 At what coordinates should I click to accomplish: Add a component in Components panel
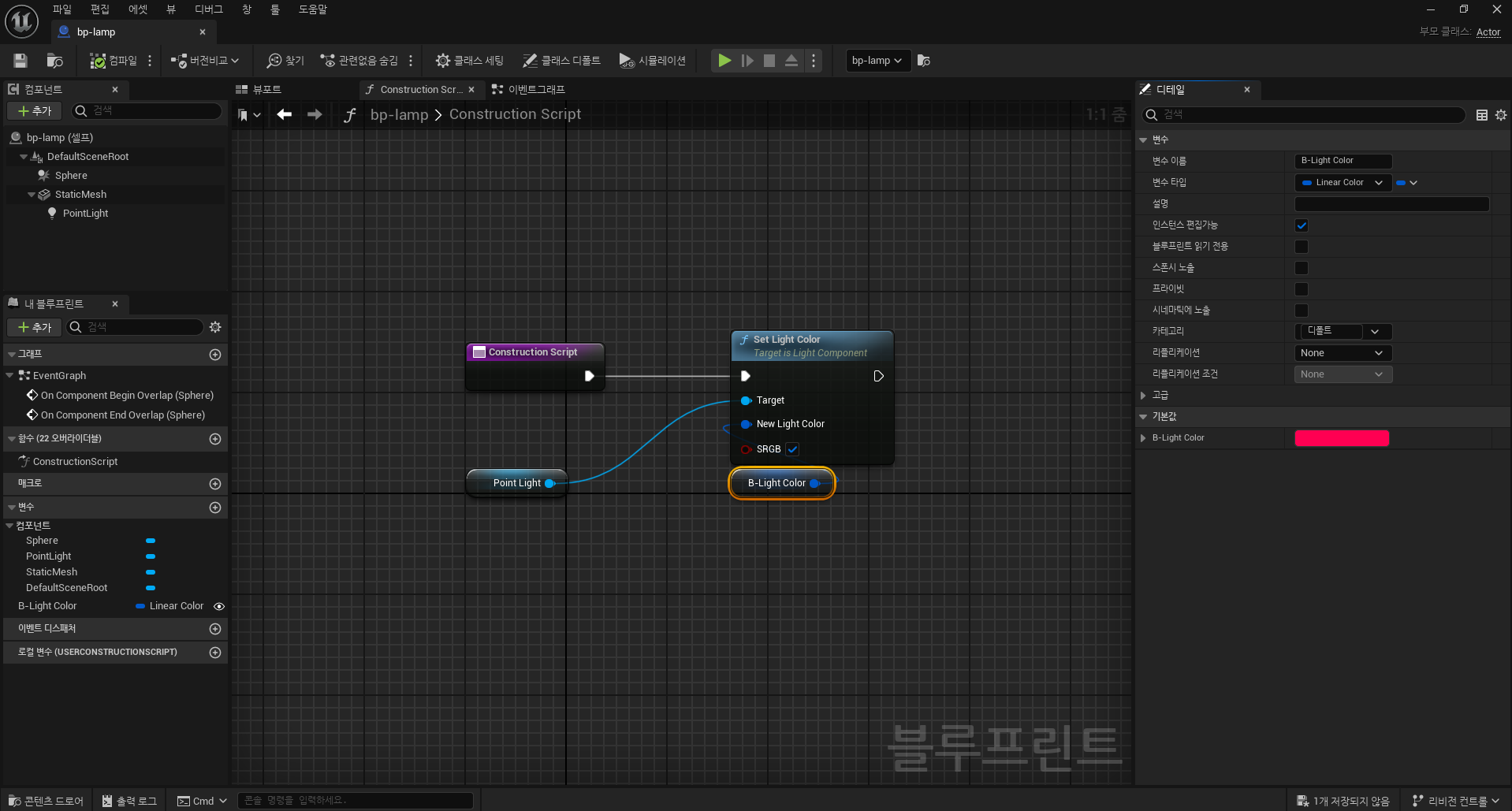[34, 111]
